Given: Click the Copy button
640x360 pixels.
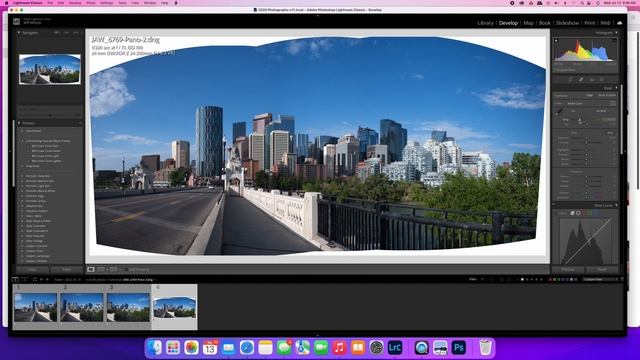Looking at the screenshot, I should (32, 269).
